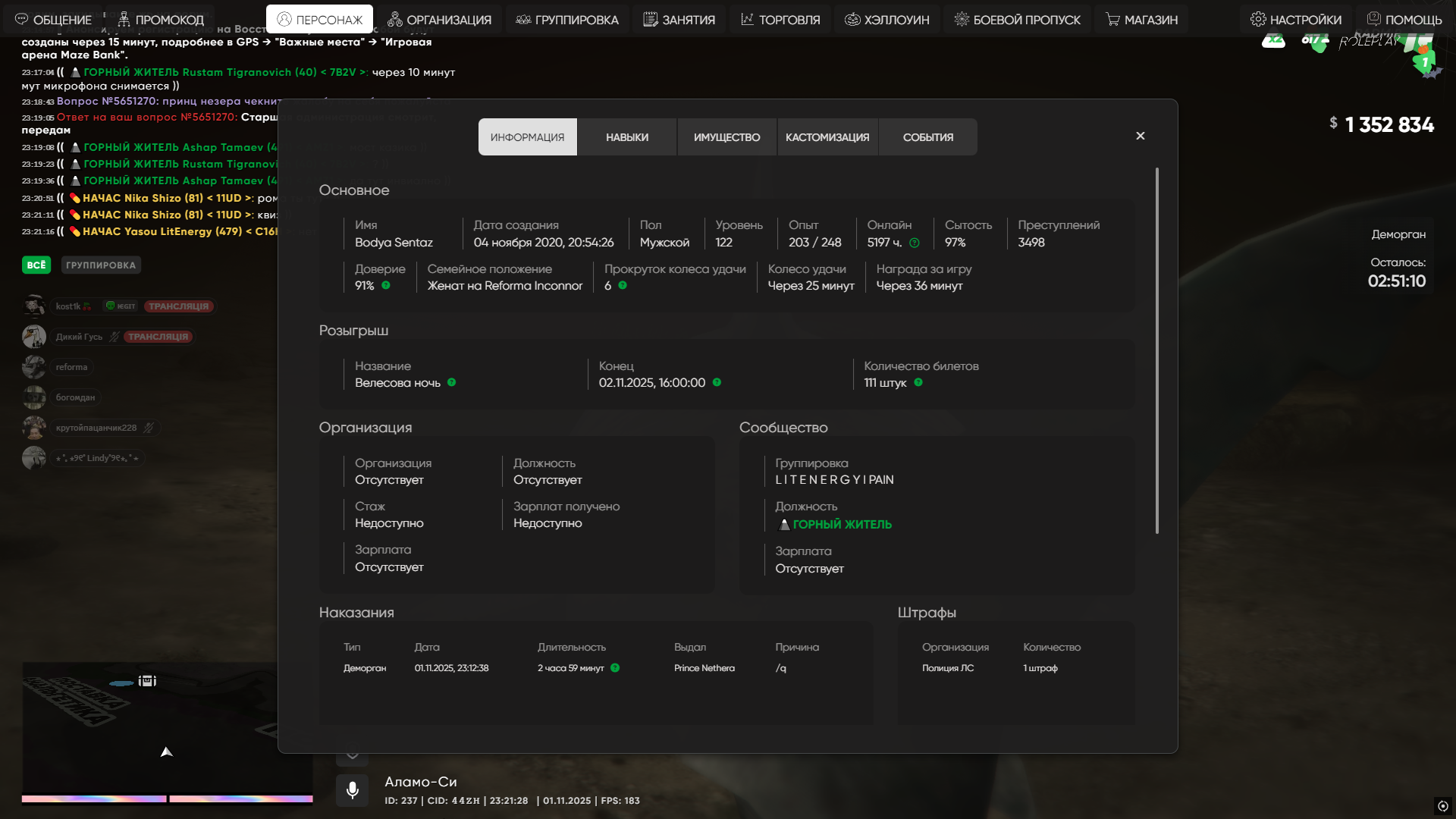1456x819 pixels.
Task: Select the ВСЁ chat filter
Action: click(36, 265)
